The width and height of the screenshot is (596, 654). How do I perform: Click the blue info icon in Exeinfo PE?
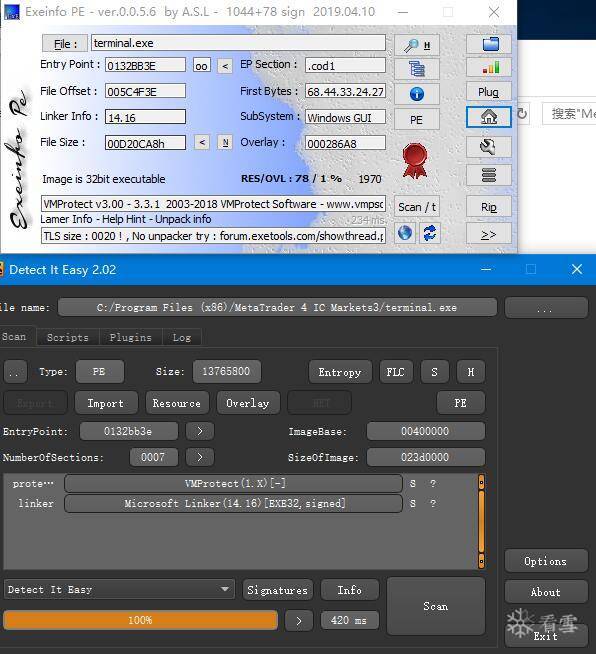(x=416, y=94)
